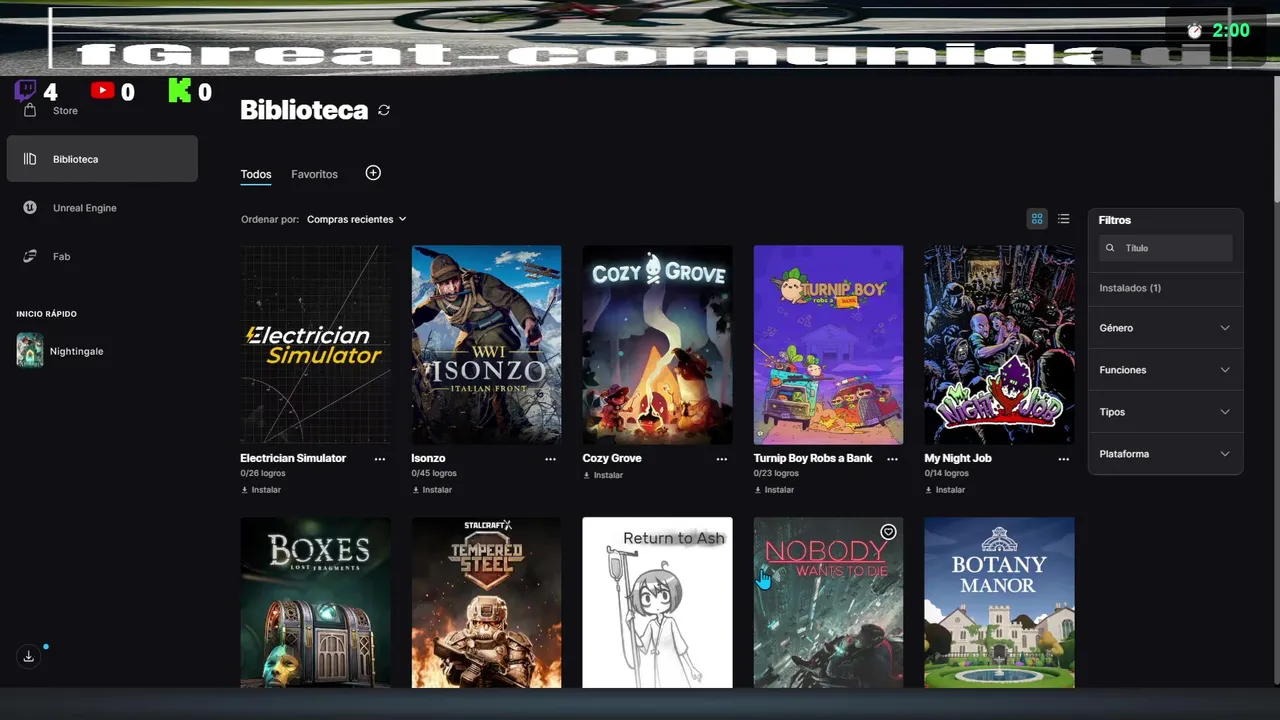1280x720 pixels.
Task: Install Turnip Boy Robs a Bank
Action: (x=774, y=490)
